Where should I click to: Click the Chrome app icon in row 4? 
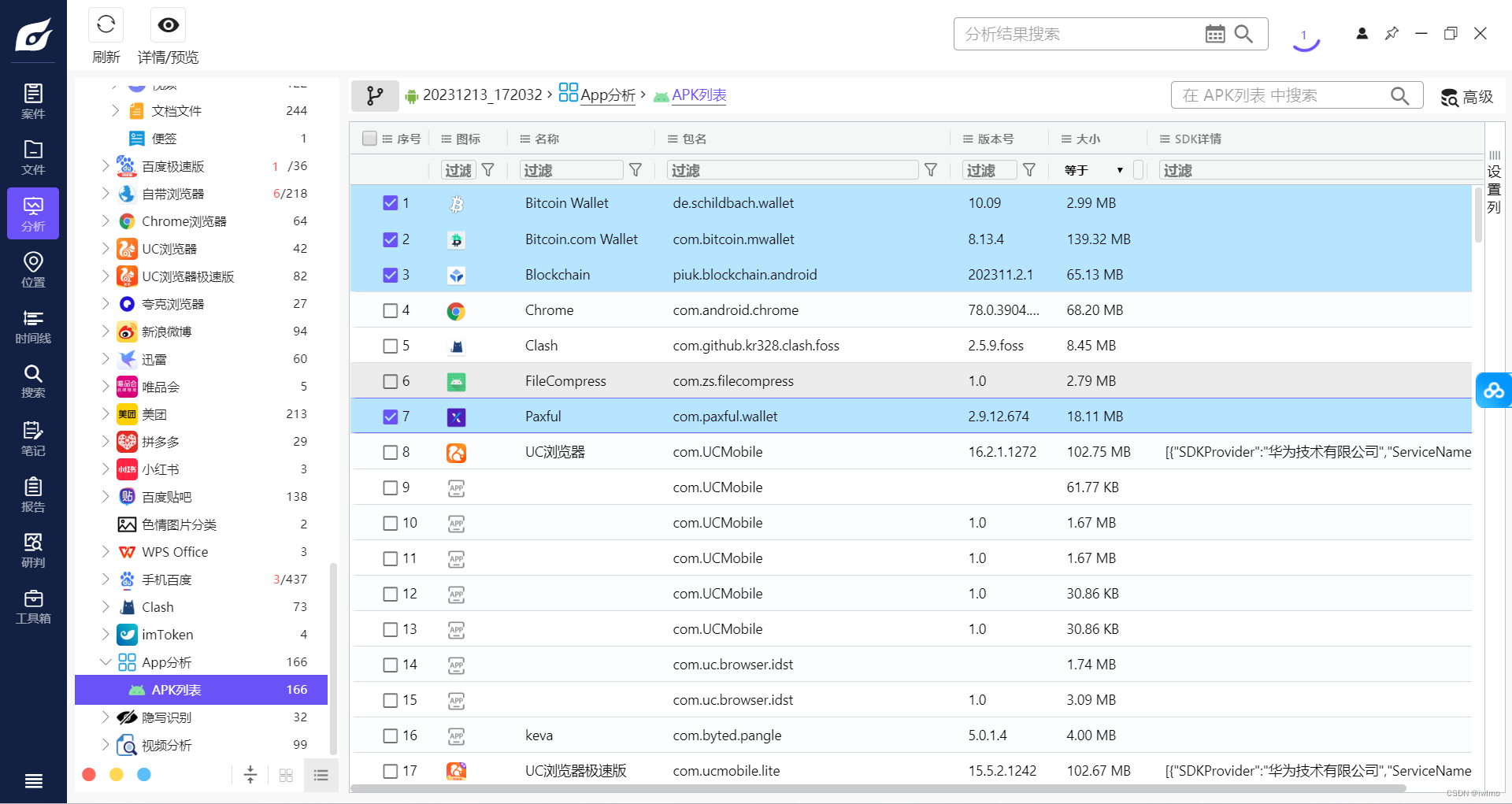click(456, 311)
